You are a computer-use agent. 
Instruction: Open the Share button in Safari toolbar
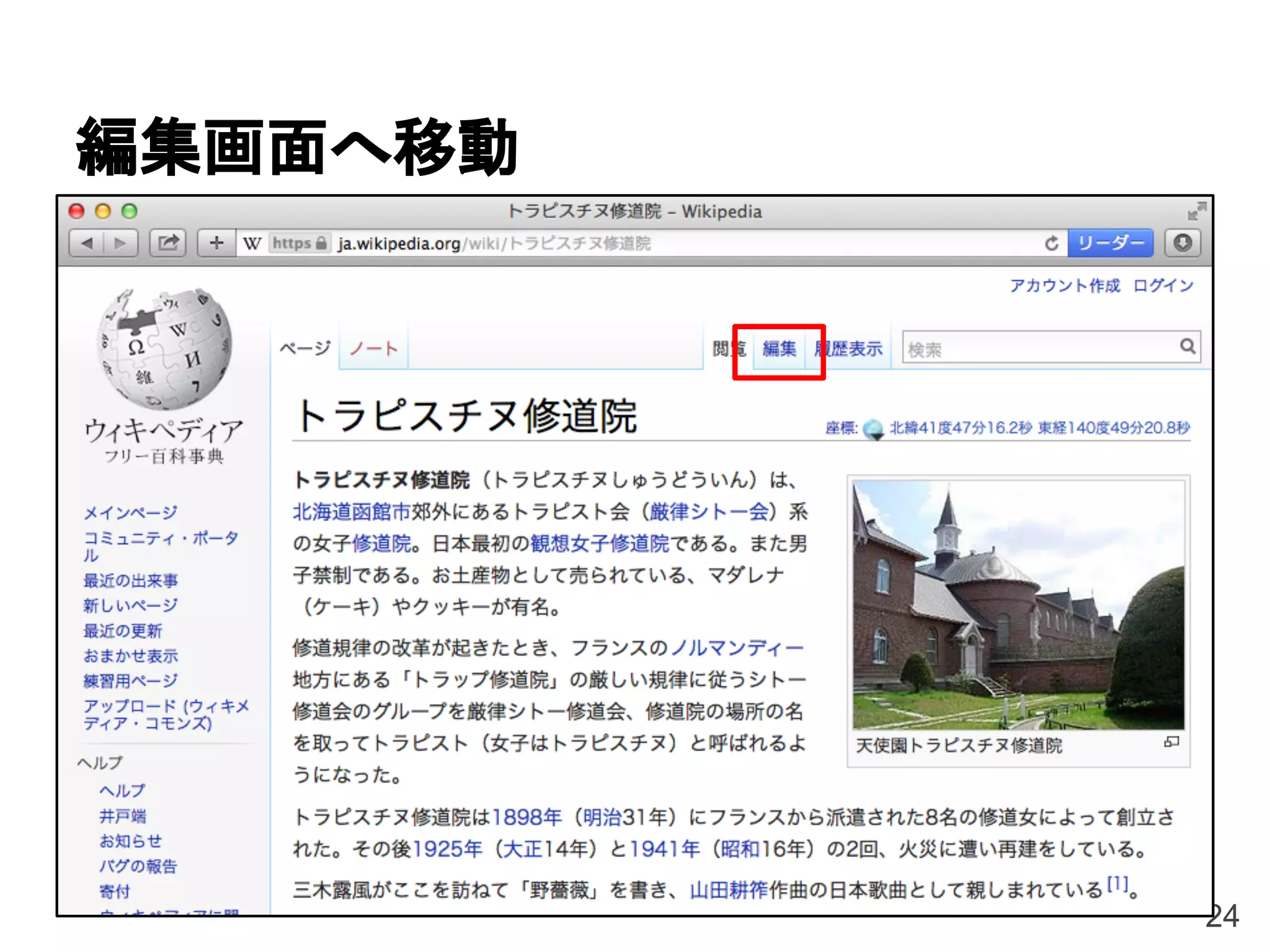[x=168, y=243]
